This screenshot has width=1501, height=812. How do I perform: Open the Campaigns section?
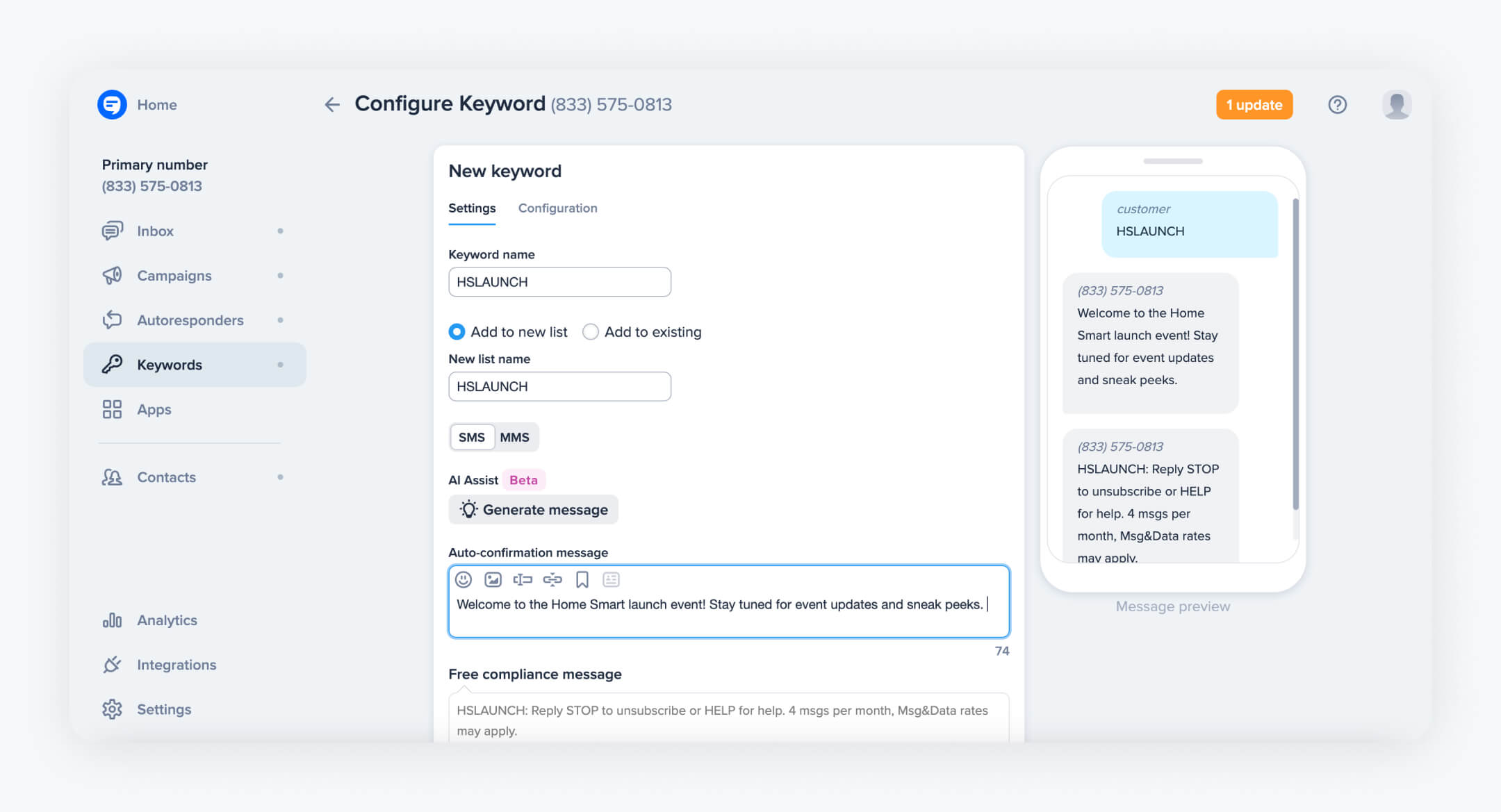[174, 275]
